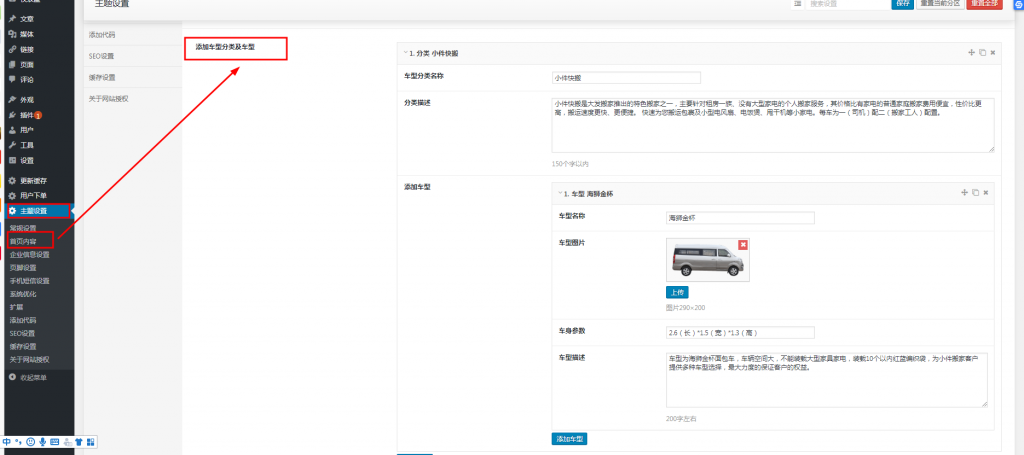The height and width of the screenshot is (455, 1024).
Task: Remove the van image with the red X
Action: pos(743,244)
